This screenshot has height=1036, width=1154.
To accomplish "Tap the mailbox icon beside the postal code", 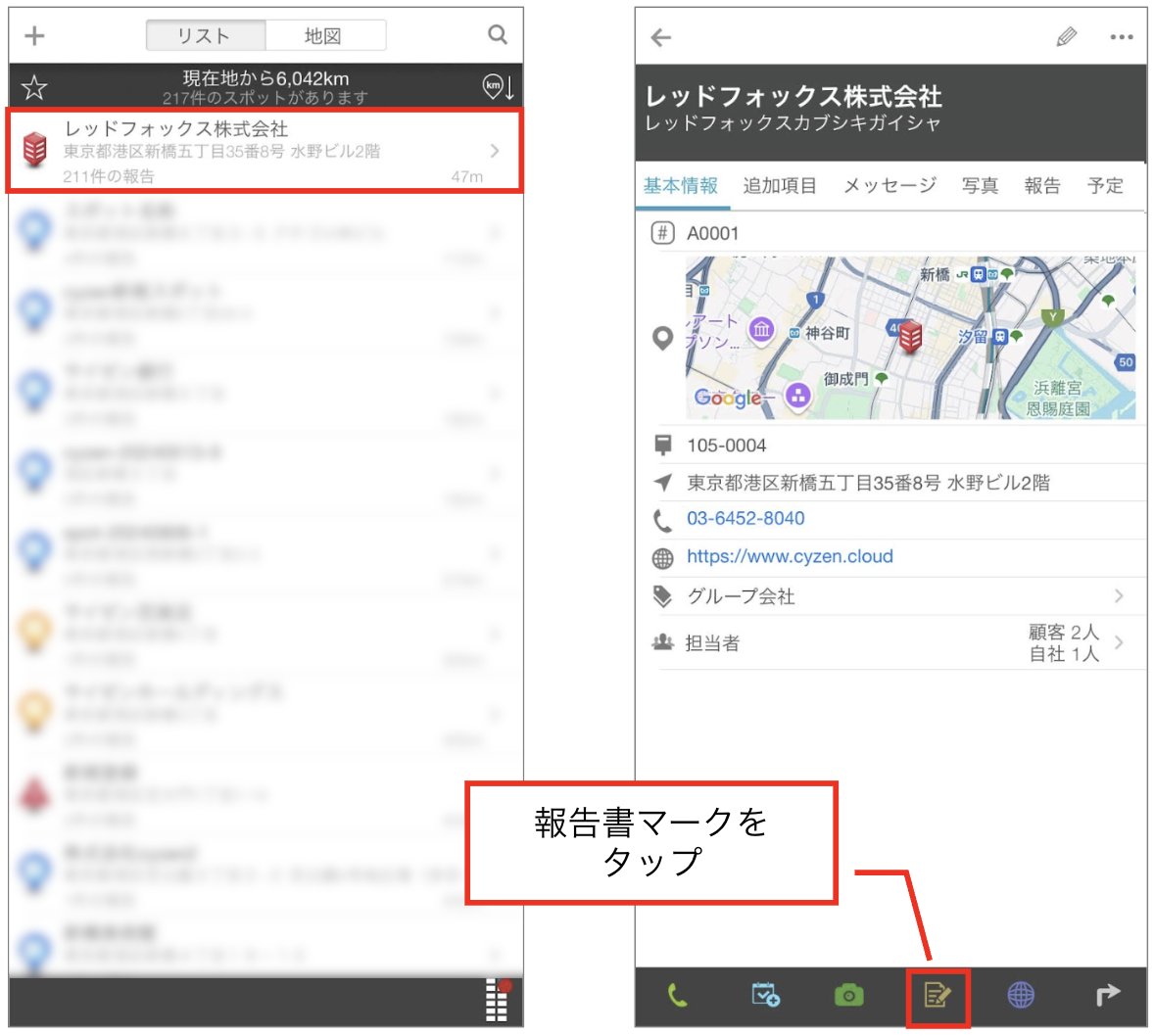I will point(662,445).
